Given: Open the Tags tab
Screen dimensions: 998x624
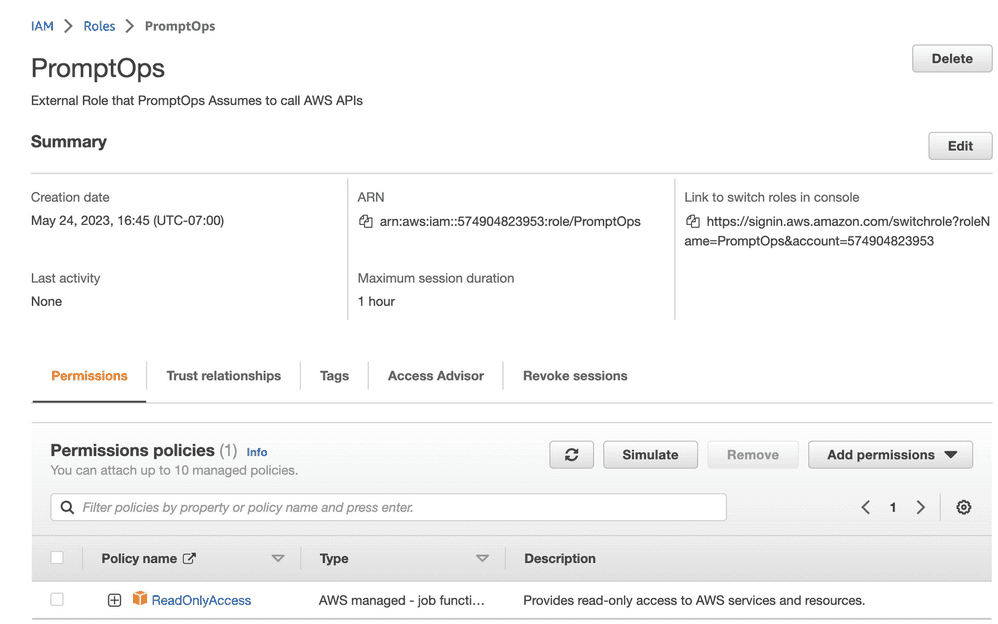Looking at the screenshot, I should click(334, 376).
